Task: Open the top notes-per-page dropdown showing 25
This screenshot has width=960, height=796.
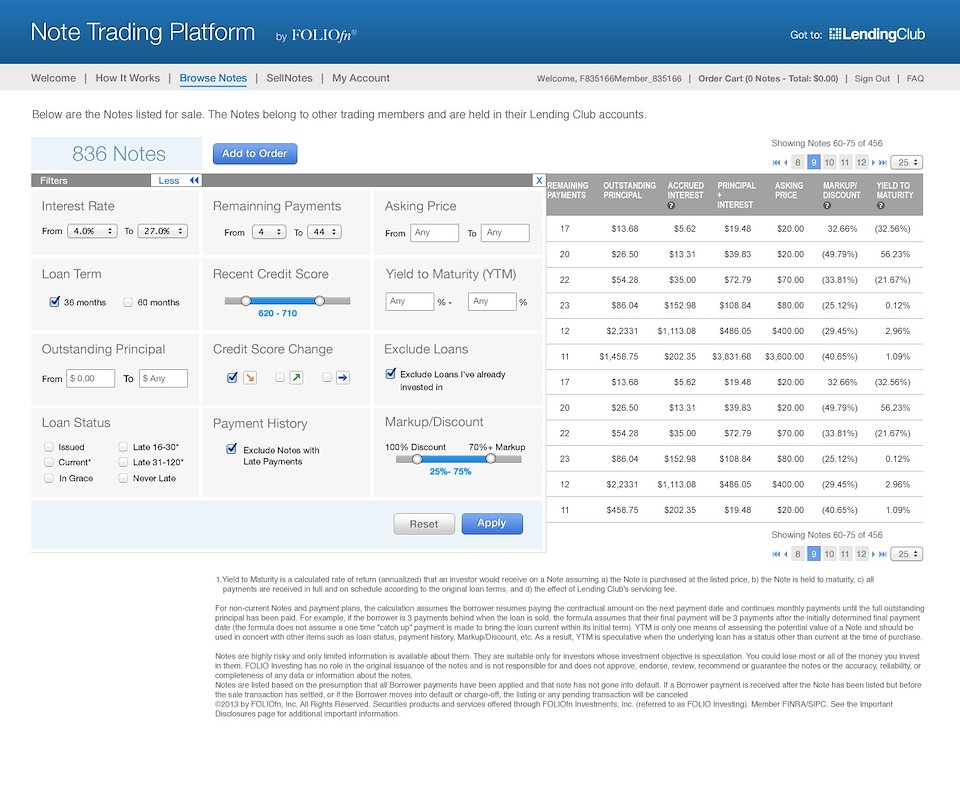Action: tap(908, 162)
